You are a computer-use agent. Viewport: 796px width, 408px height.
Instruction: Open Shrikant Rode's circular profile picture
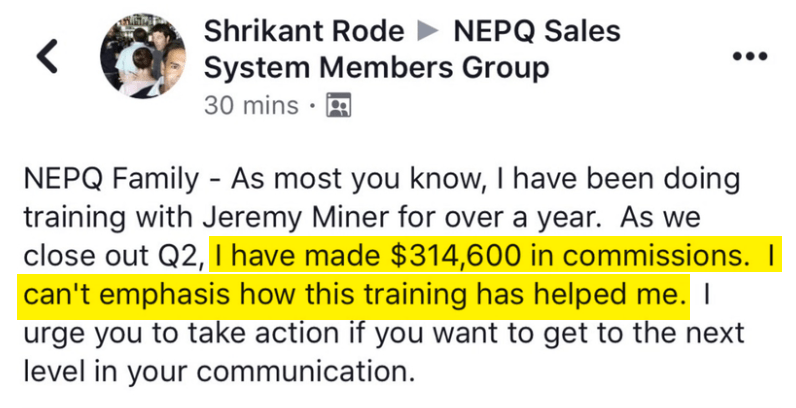[143, 56]
